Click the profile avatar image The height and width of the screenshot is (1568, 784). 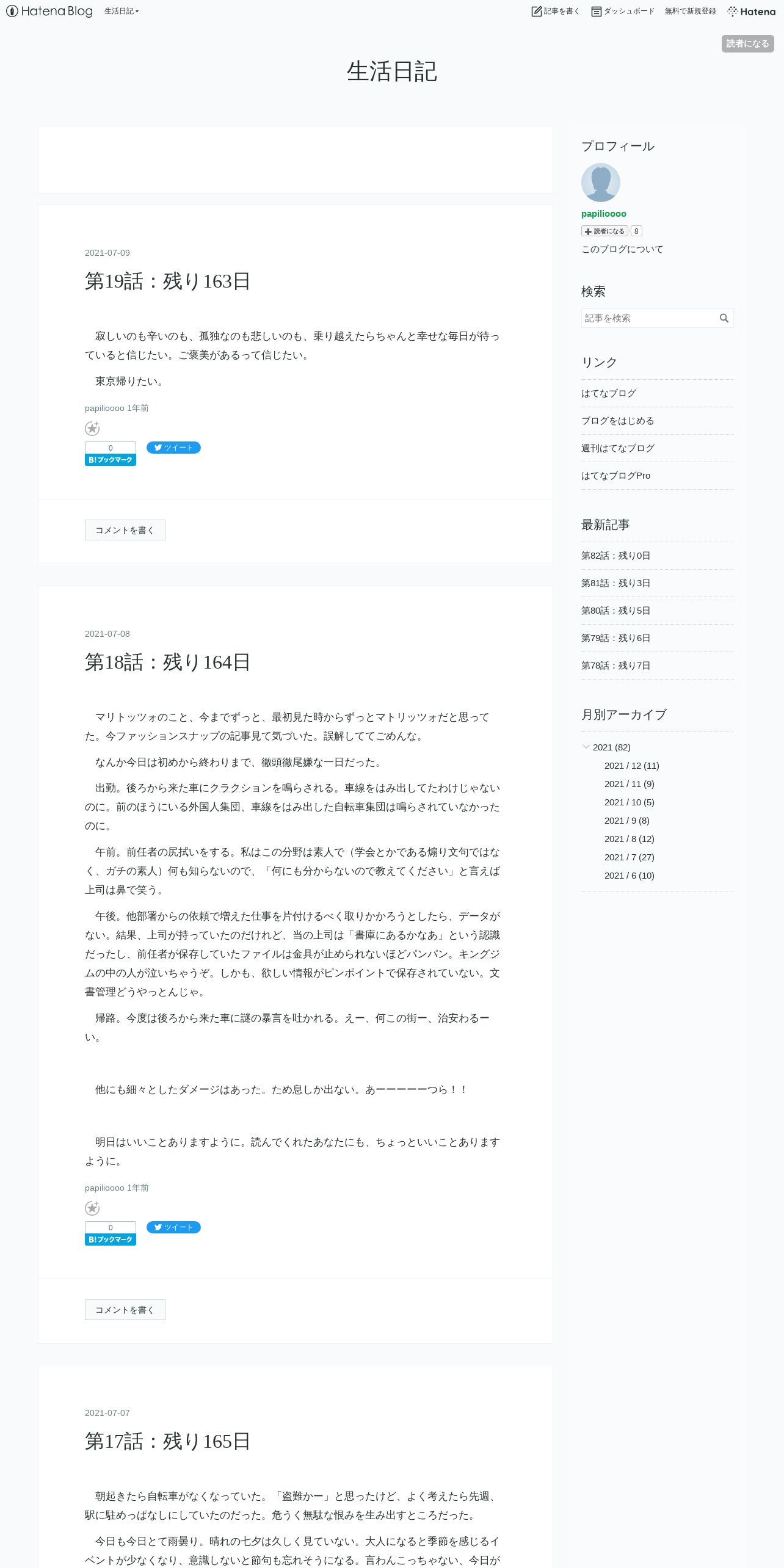click(601, 183)
